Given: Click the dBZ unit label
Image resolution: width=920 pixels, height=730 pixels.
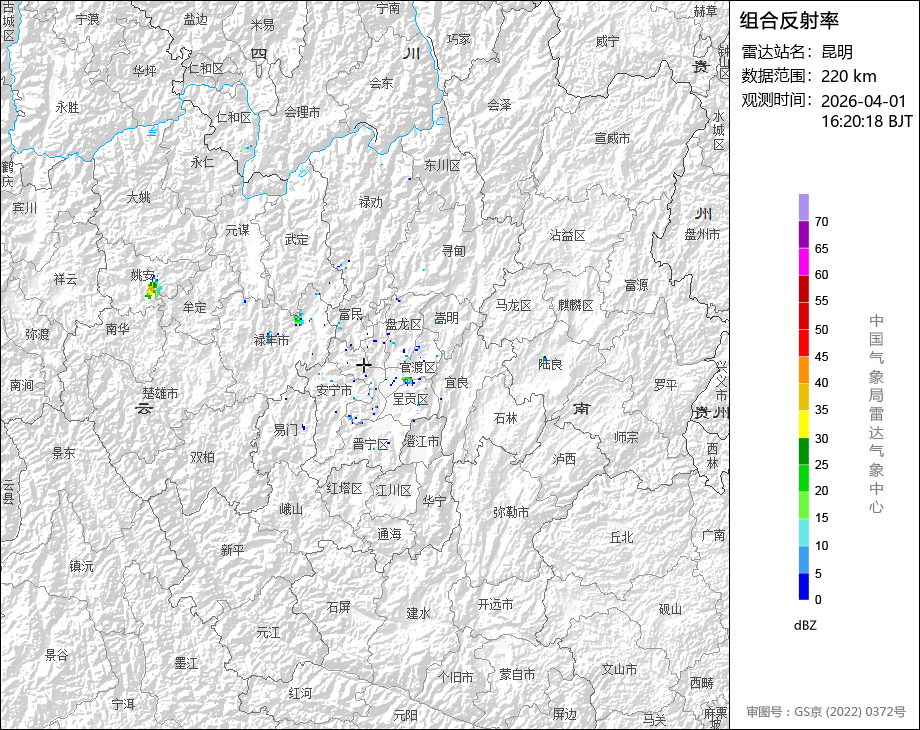Looking at the screenshot, I should 805,625.
